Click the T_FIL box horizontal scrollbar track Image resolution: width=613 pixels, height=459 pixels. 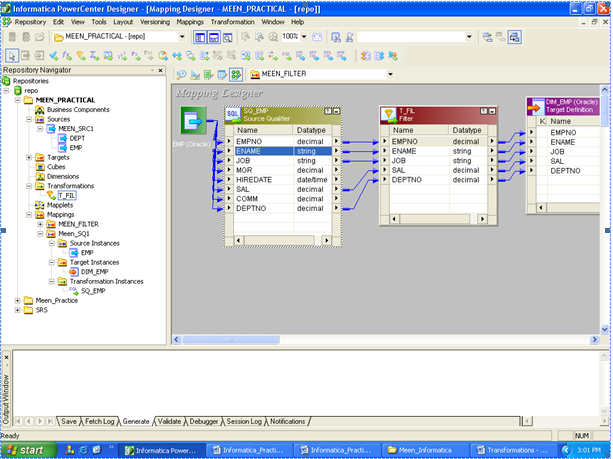pos(435,219)
